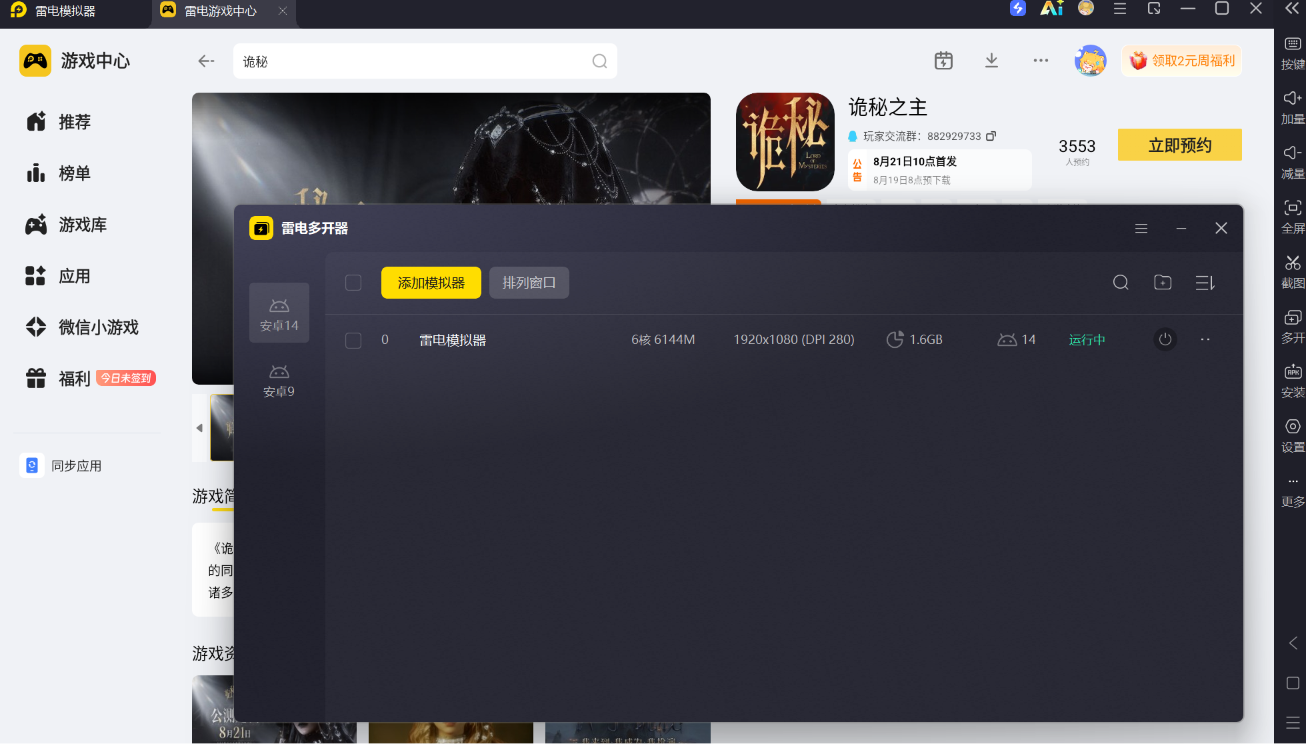Tick the checkbox for the 雷电模拟器 row
Image resolution: width=1306 pixels, height=744 pixels.
click(353, 340)
